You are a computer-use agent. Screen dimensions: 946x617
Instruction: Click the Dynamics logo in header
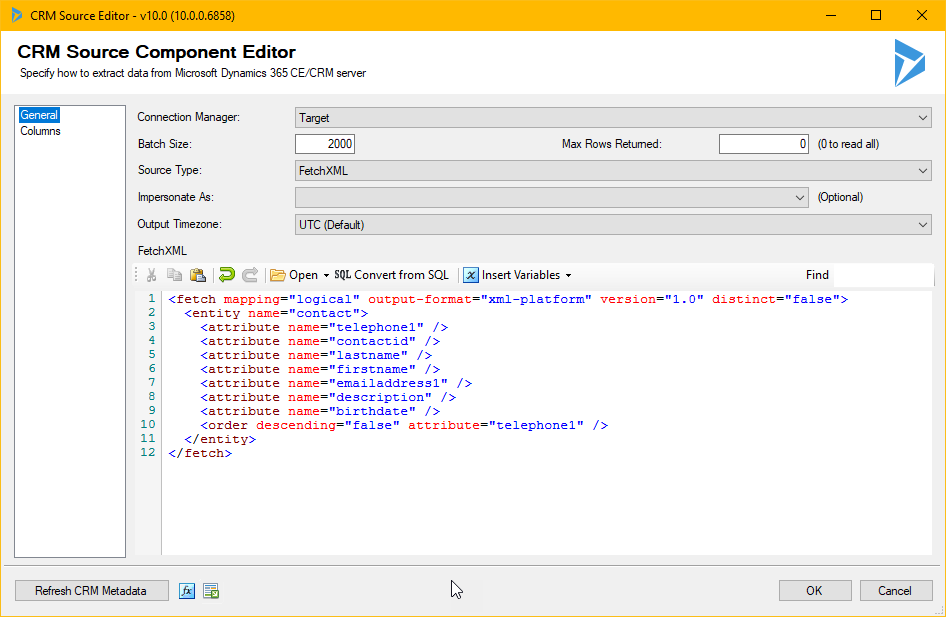pyautogui.click(x=909, y=63)
